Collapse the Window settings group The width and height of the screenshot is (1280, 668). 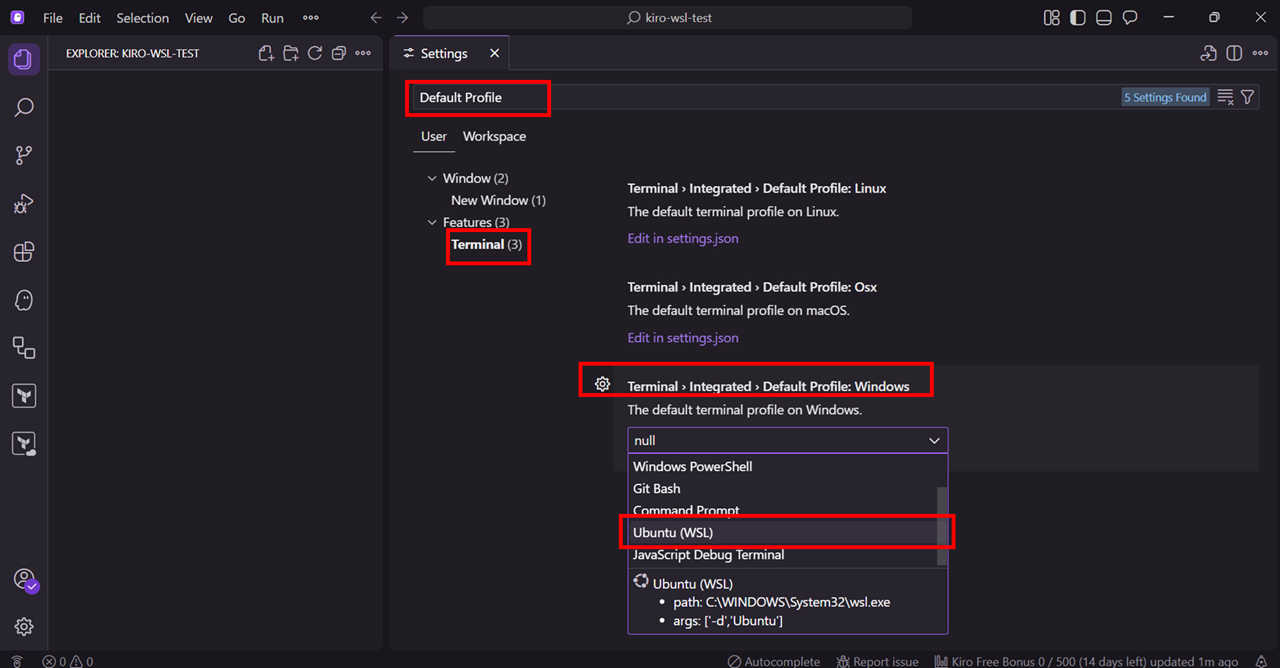point(432,179)
